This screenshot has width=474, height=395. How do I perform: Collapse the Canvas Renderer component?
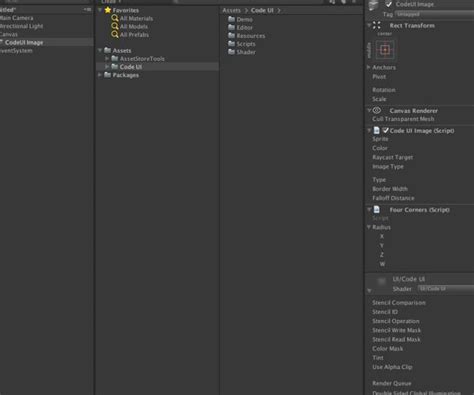coord(369,110)
